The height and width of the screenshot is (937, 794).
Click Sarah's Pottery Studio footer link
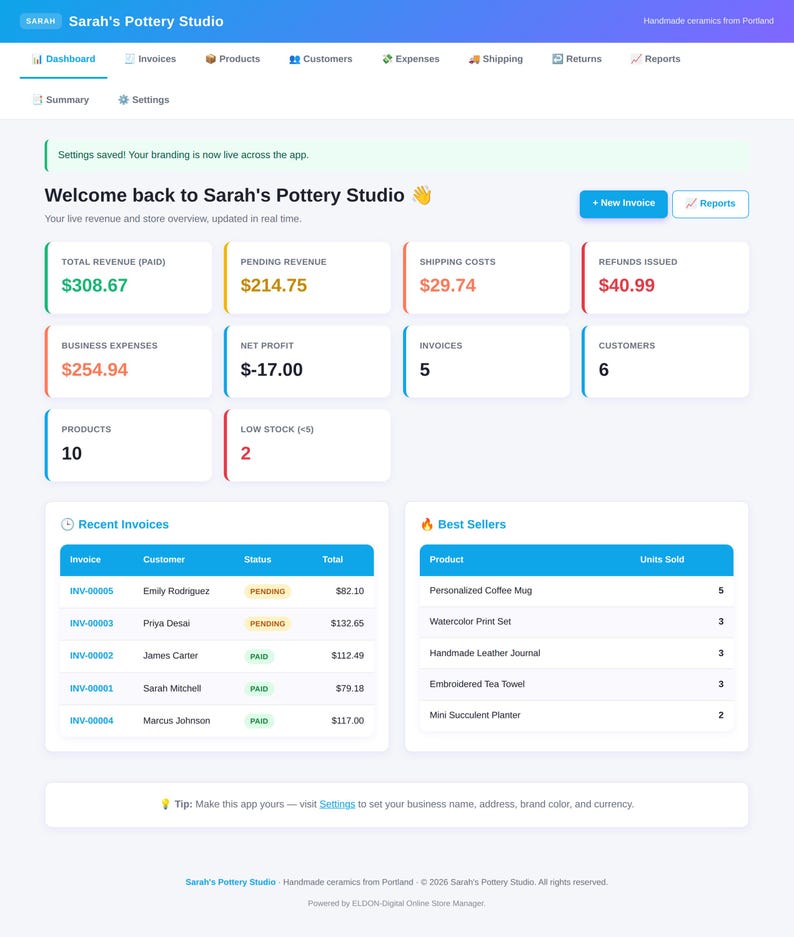[x=230, y=882]
